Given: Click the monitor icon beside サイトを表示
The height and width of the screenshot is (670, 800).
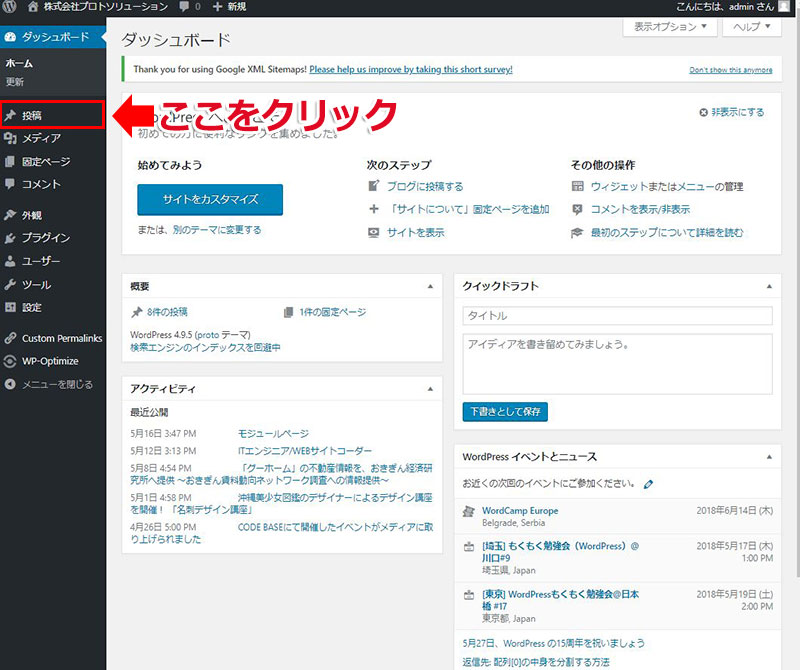Looking at the screenshot, I should tap(373, 233).
